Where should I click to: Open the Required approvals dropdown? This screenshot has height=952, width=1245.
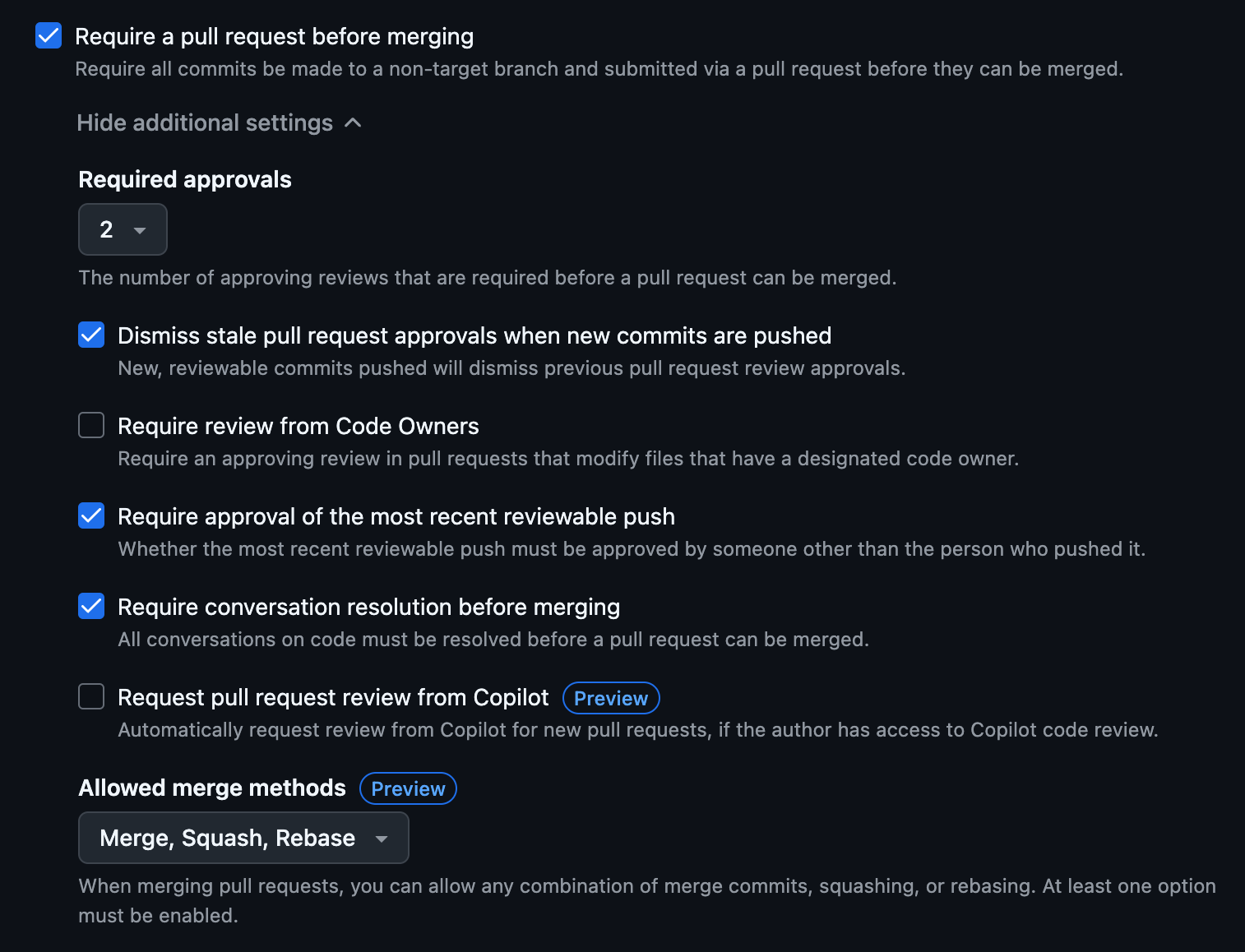pos(123,229)
